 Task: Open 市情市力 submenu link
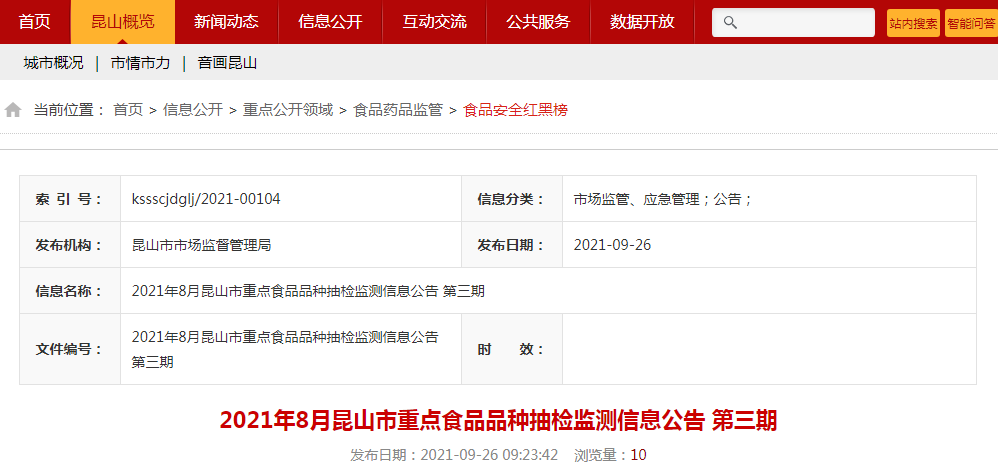pos(140,63)
